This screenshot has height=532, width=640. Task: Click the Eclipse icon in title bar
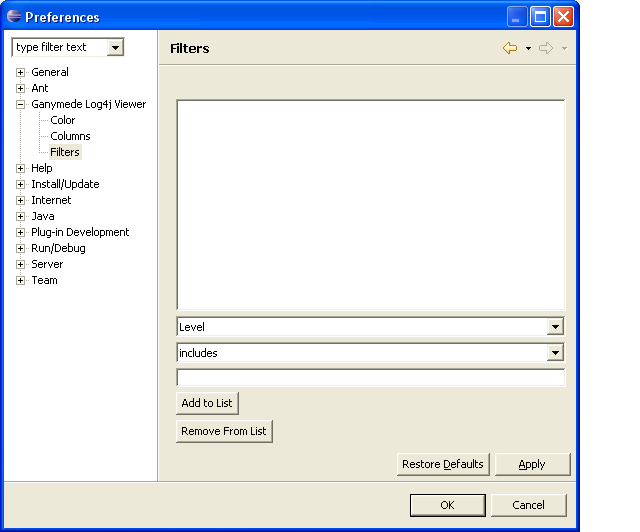pyautogui.click(x=14, y=16)
